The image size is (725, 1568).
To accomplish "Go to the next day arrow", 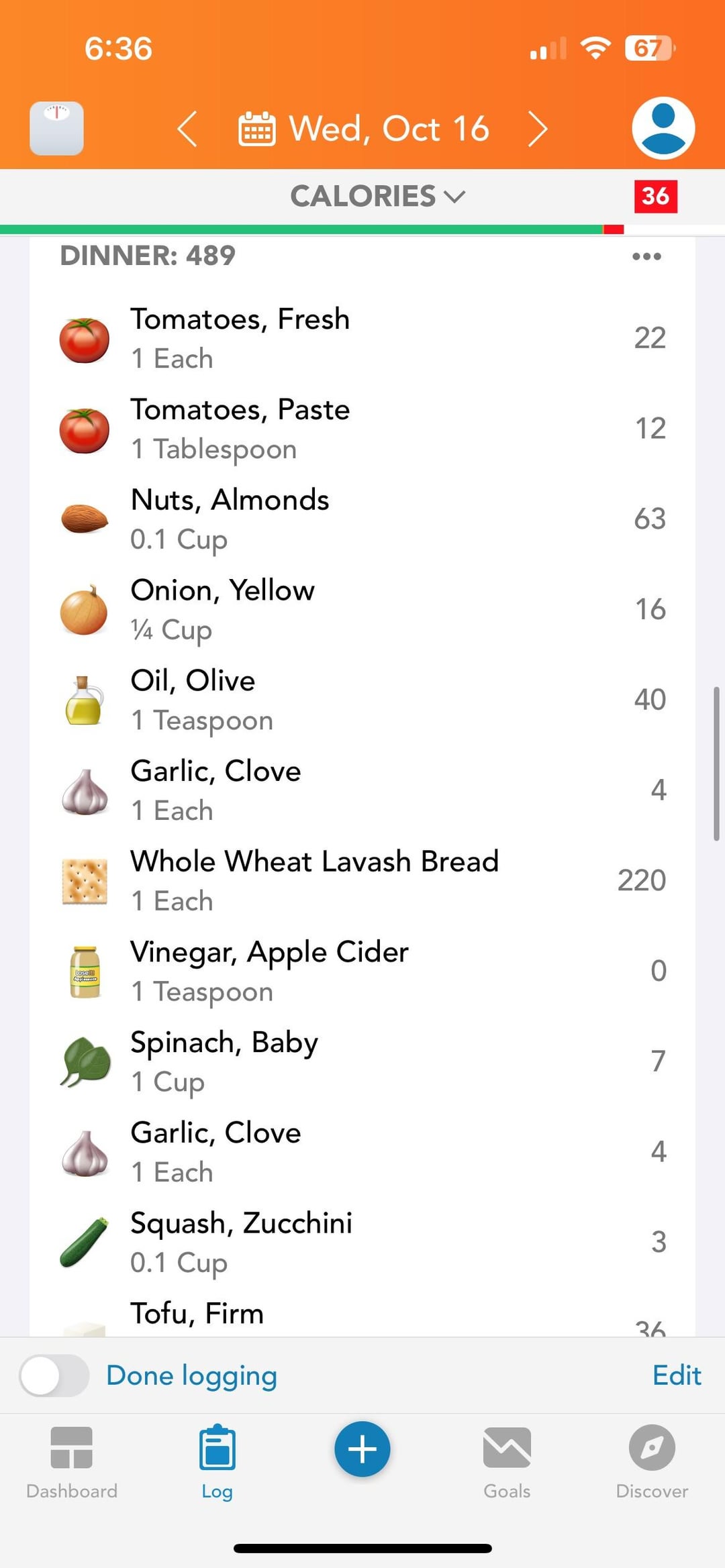I will coord(538,129).
